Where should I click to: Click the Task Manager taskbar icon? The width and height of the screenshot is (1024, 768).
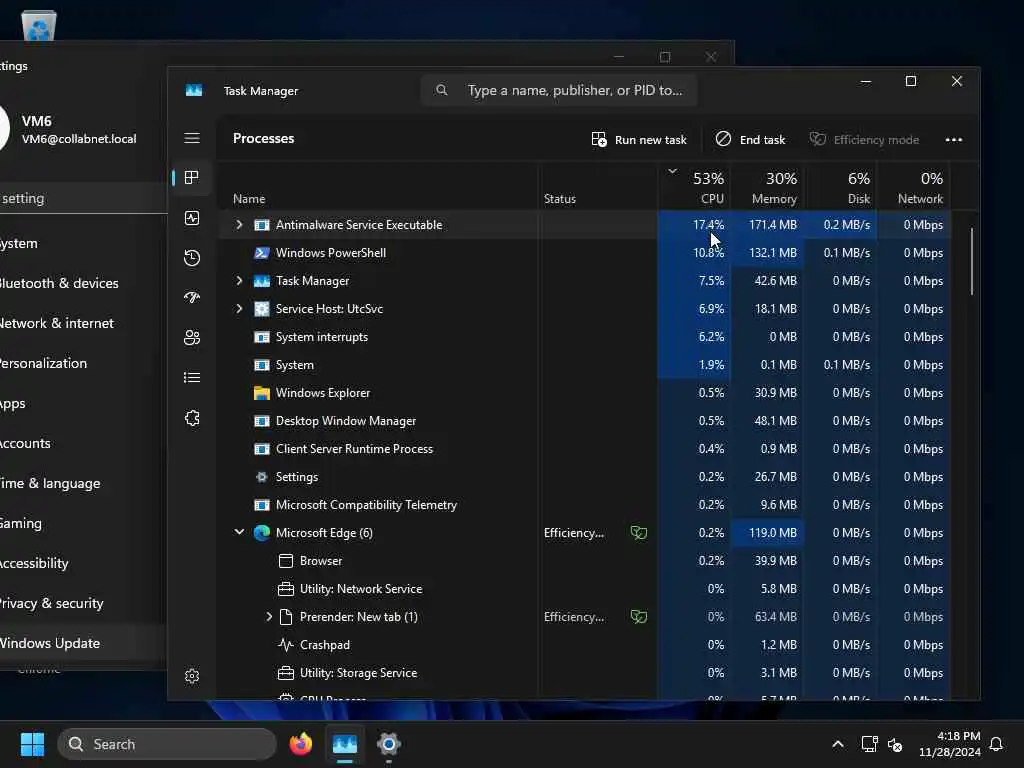pyautogui.click(x=345, y=744)
